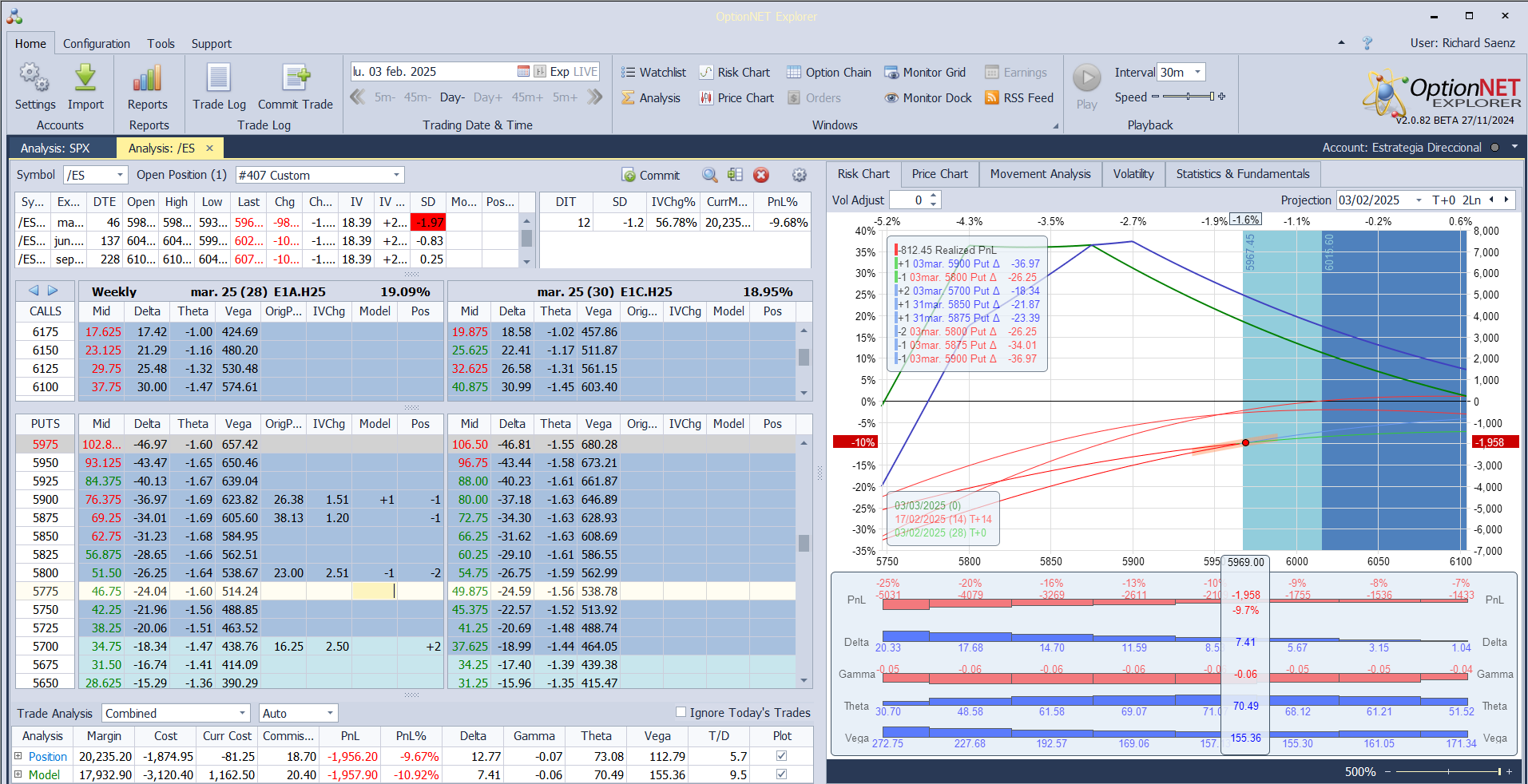
Task: Click the trading date input field
Action: pos(432,72)
